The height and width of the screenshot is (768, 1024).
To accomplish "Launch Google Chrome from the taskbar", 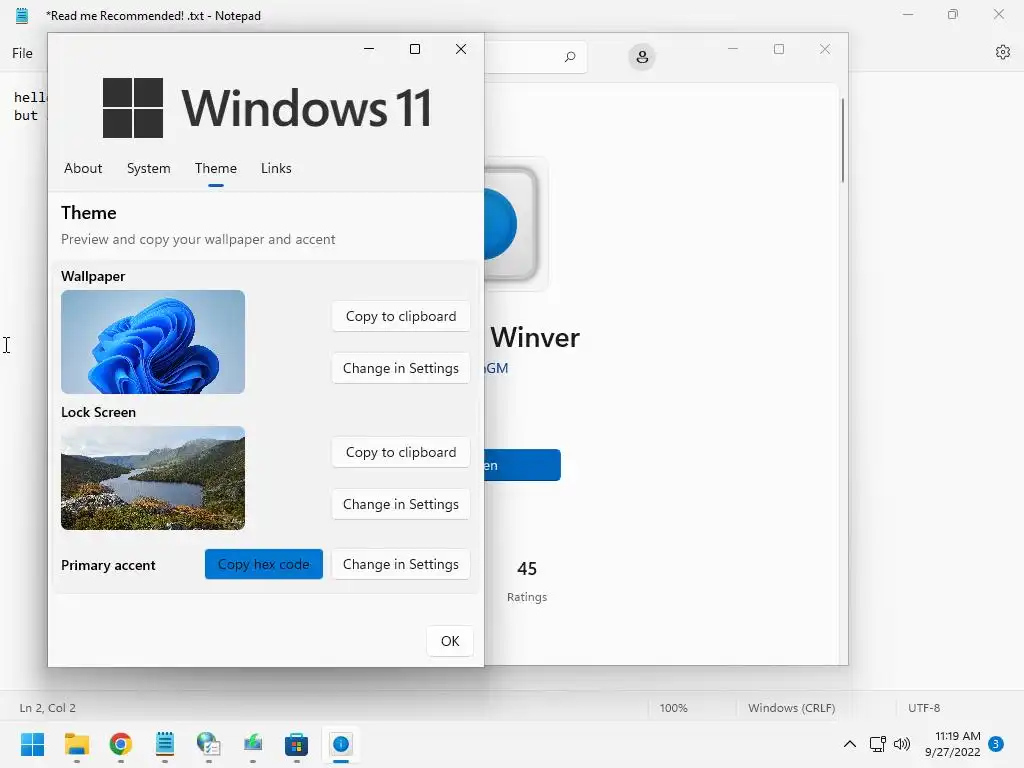I will click(x=121, y=744).
